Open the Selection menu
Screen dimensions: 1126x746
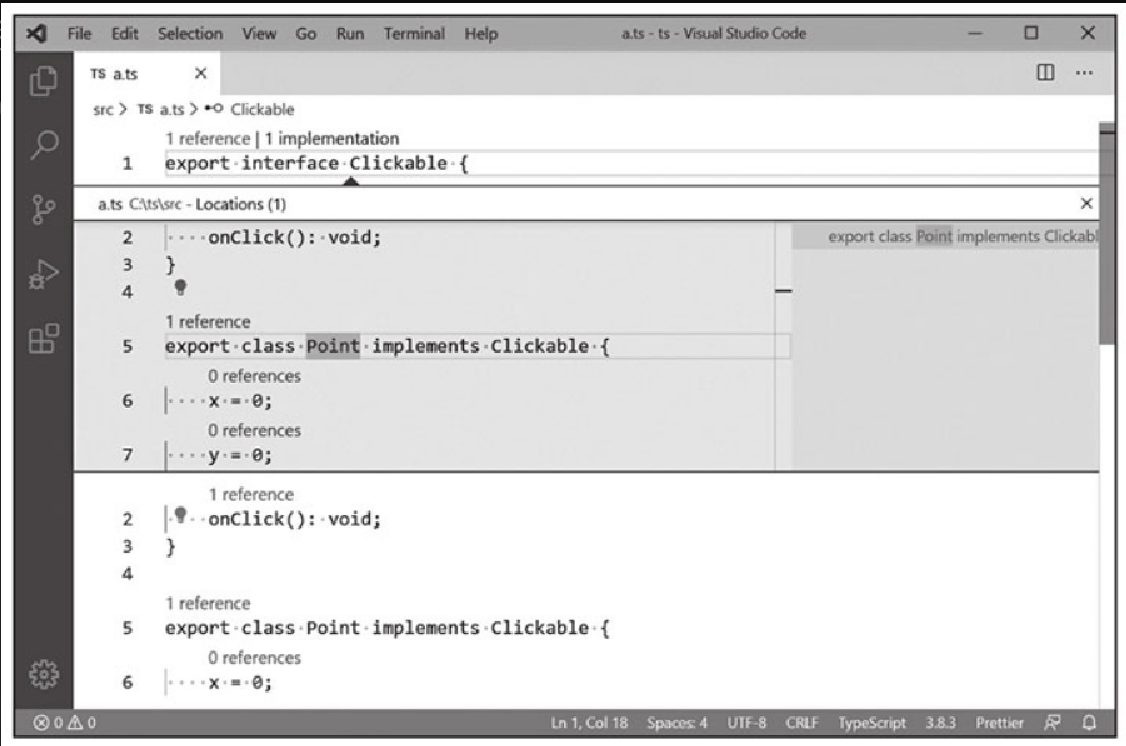point(190,34)
